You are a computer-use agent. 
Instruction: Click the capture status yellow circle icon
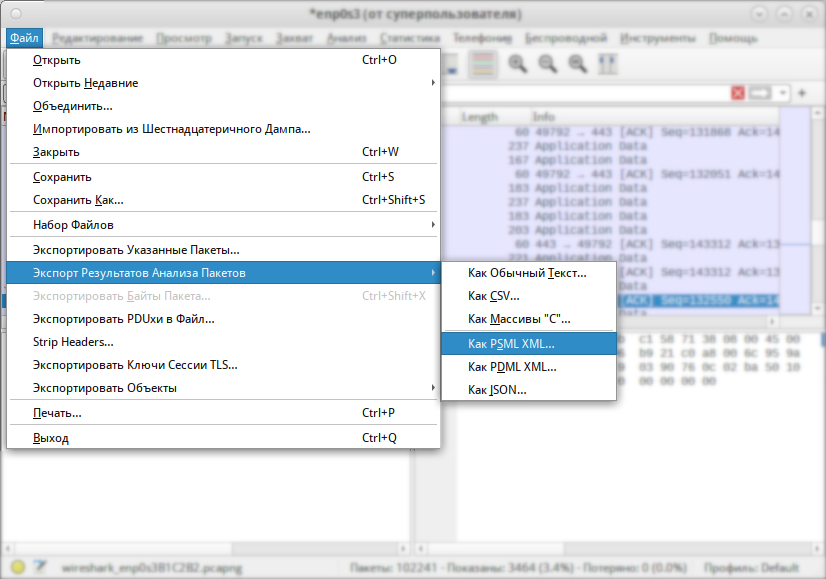tap(17, 567)
